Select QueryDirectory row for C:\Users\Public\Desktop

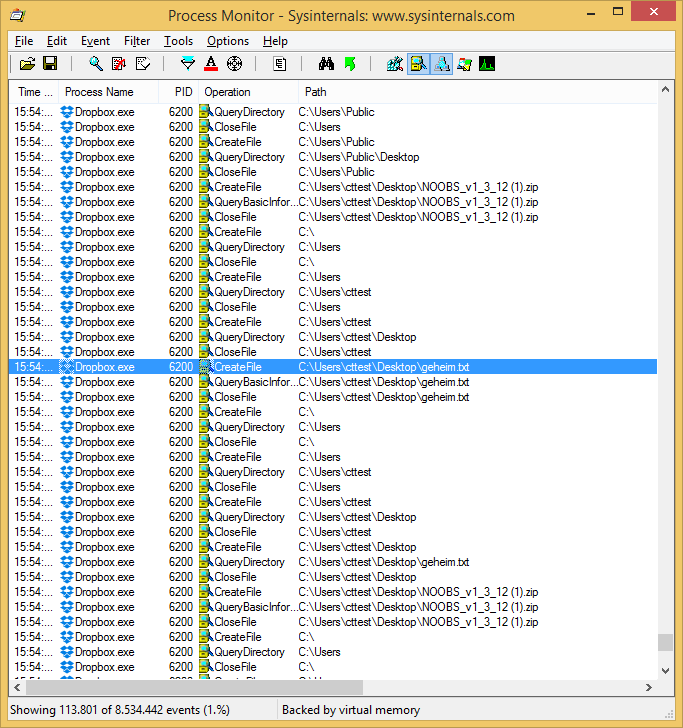[x=333, y=157]
